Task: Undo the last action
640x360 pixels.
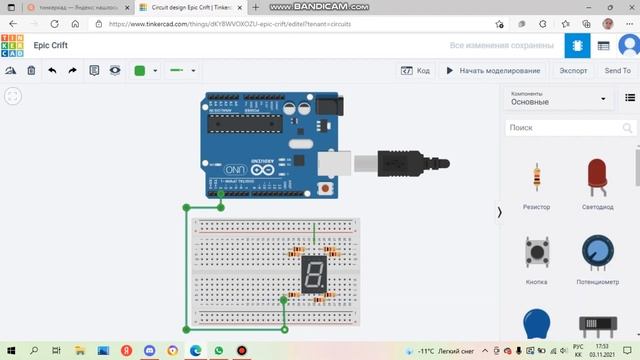Action: [x=52, y=71]
